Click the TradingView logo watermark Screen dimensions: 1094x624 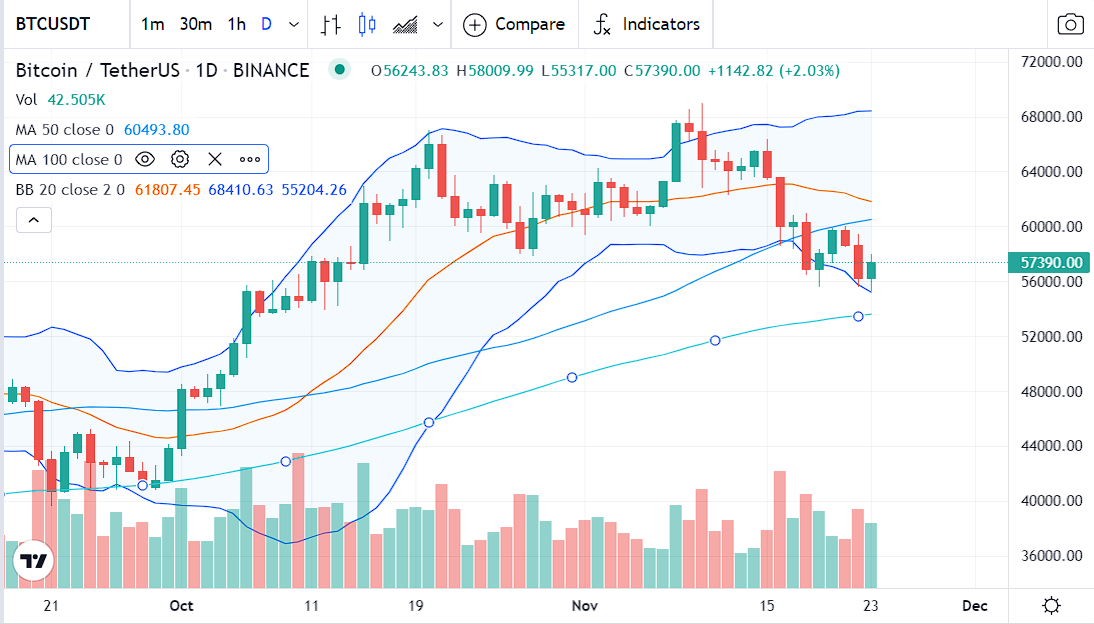tap(33, 560)
